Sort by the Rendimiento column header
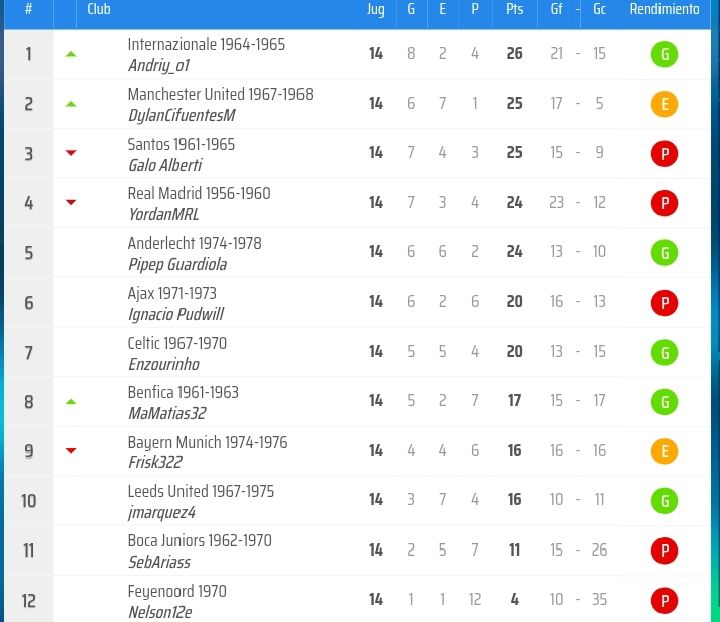The width and height of the screenshot is (720, 622). [x=664, y=9]
